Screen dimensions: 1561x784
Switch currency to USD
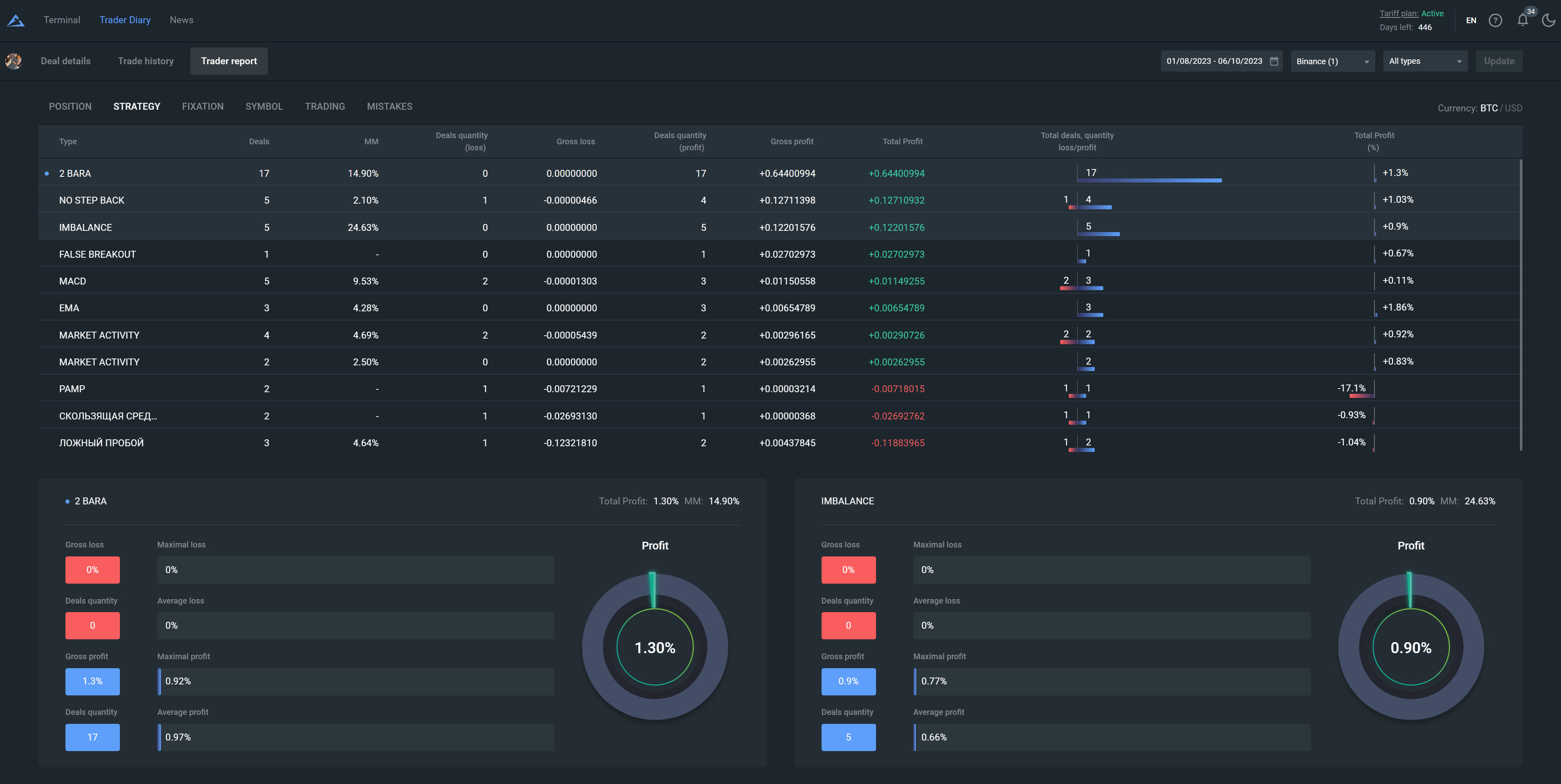tap(1513, 109)
